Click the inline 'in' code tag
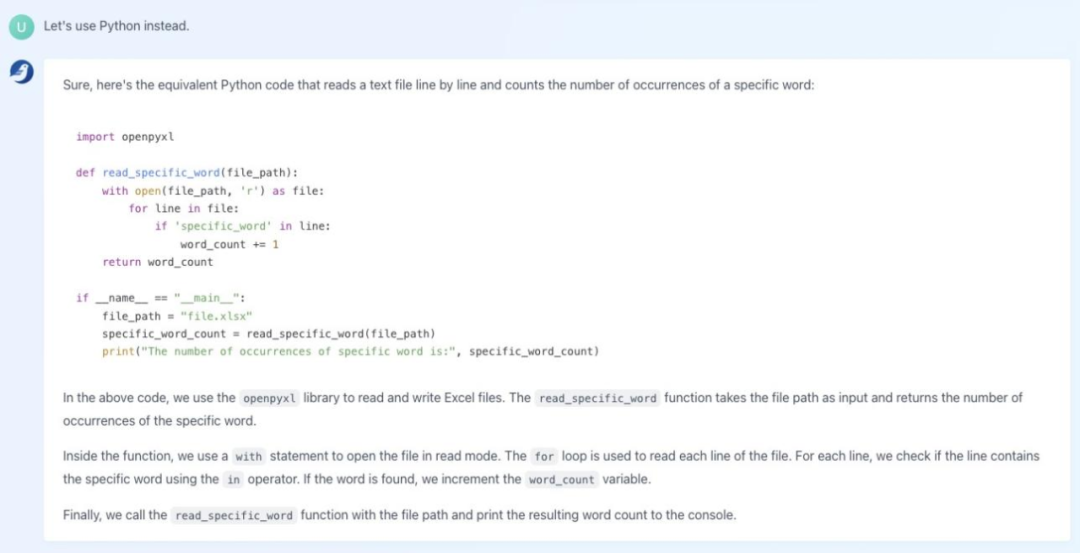This screenshot has width=1080, height=553. point(233,480)
